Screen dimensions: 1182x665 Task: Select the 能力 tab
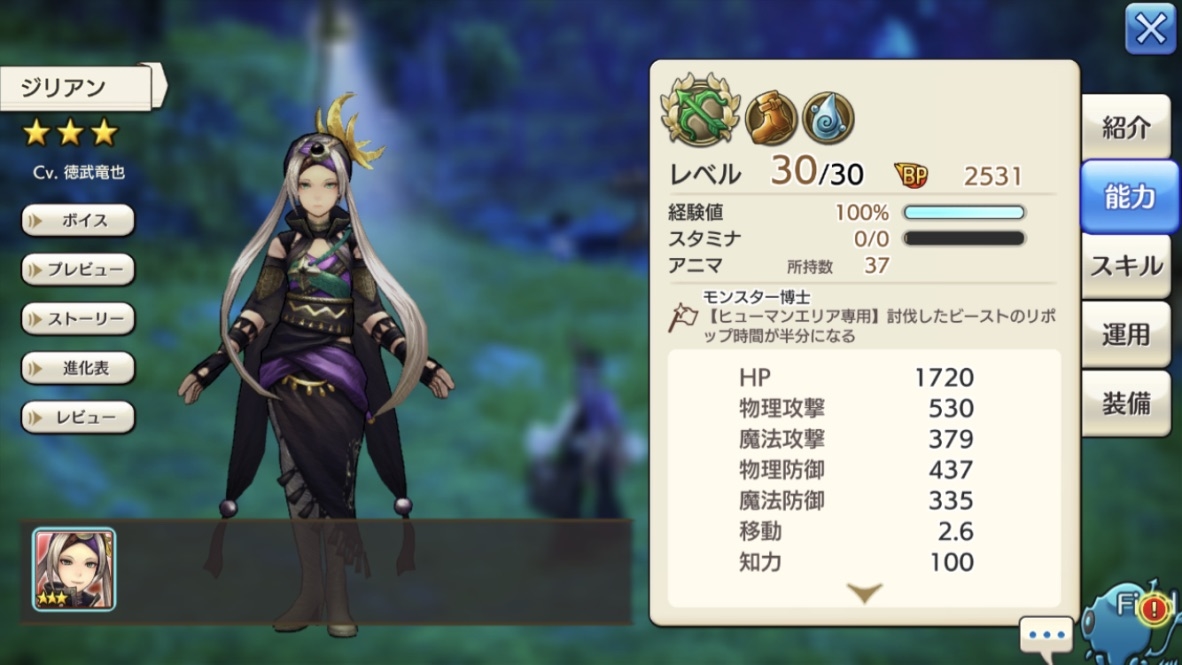click(1129, 197)
